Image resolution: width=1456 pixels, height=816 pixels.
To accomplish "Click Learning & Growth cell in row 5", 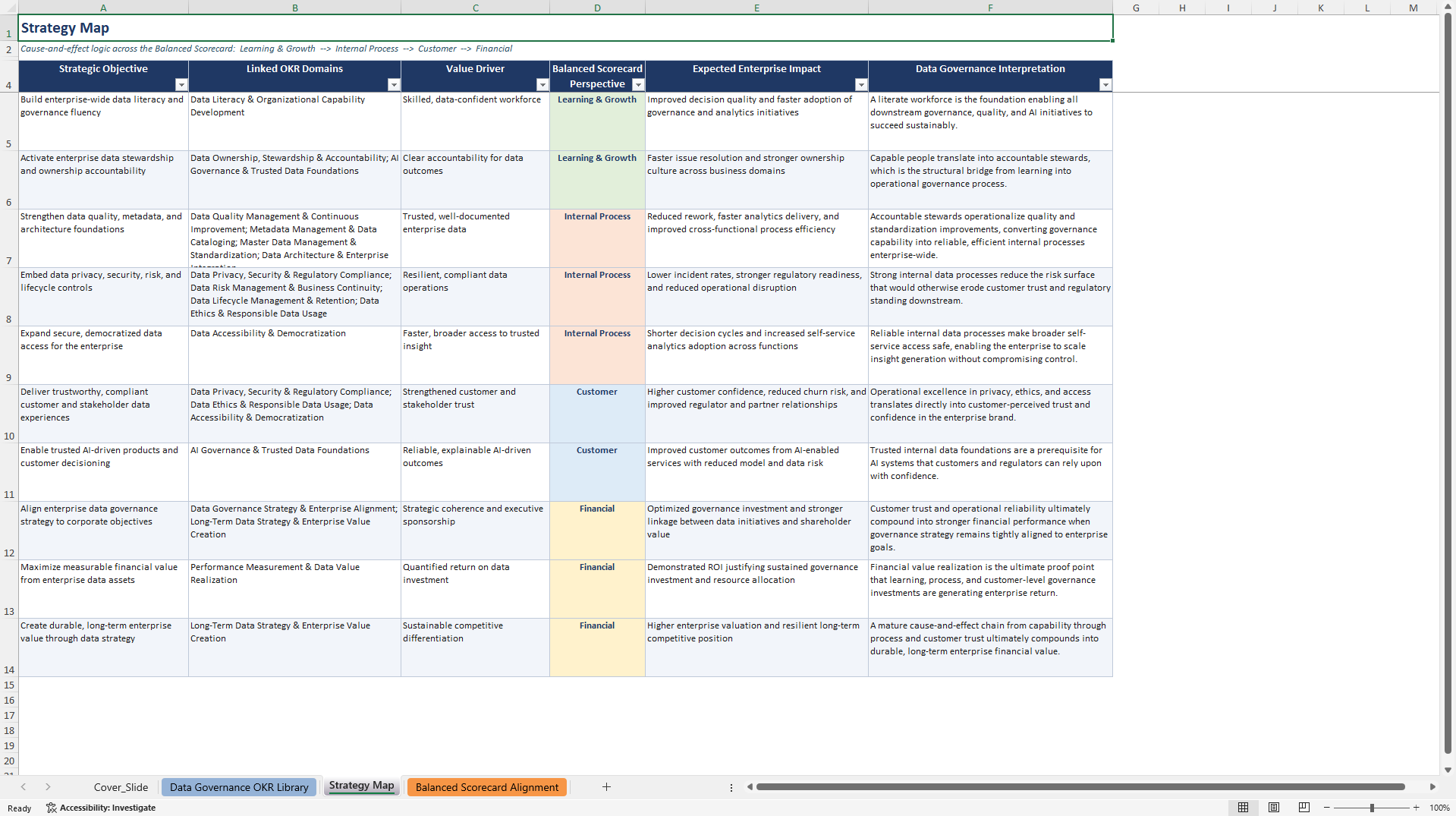I will (597, 121).
